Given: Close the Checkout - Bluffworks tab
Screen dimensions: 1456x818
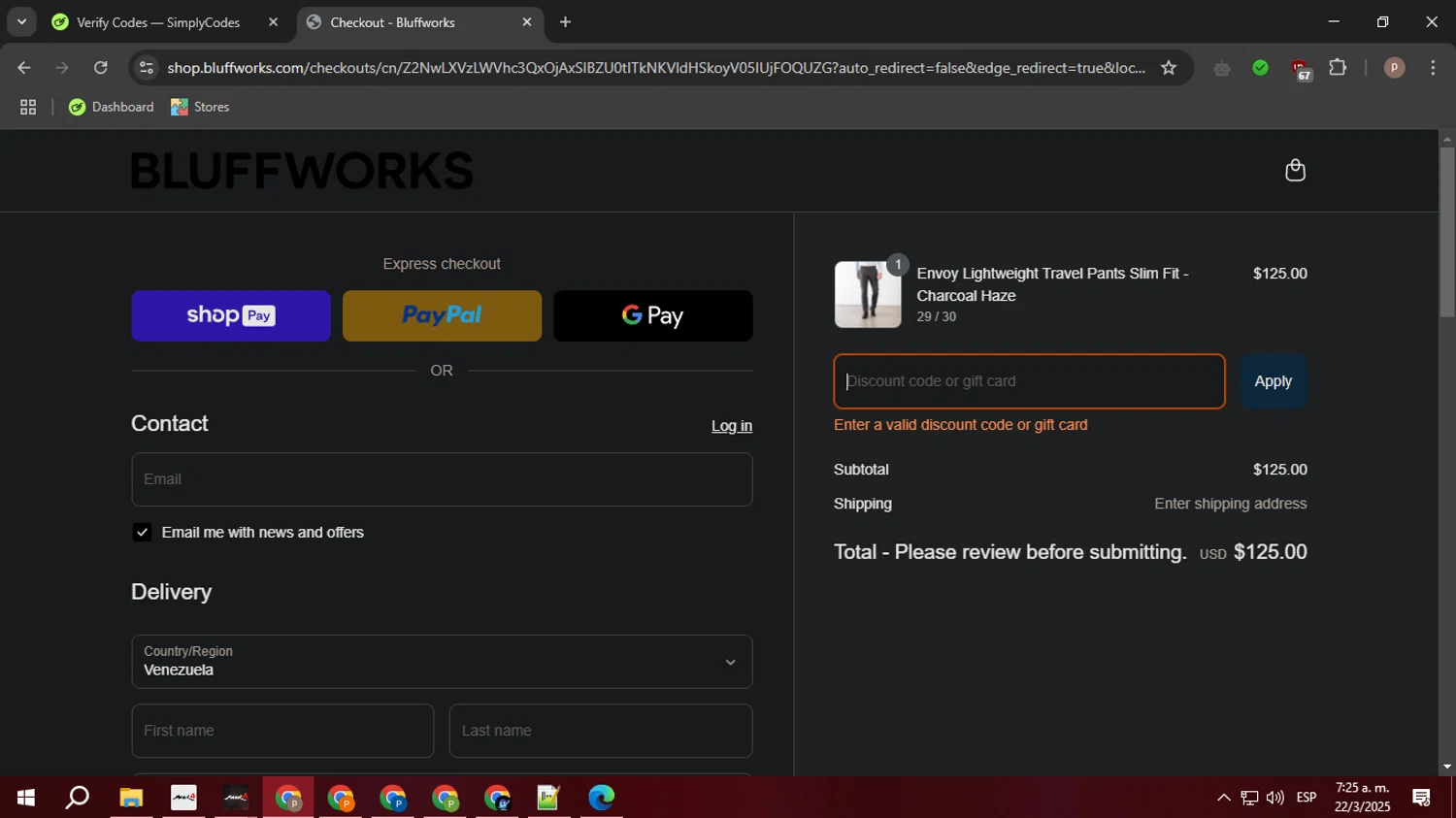Looking at the screenshot, I should 527,22.
